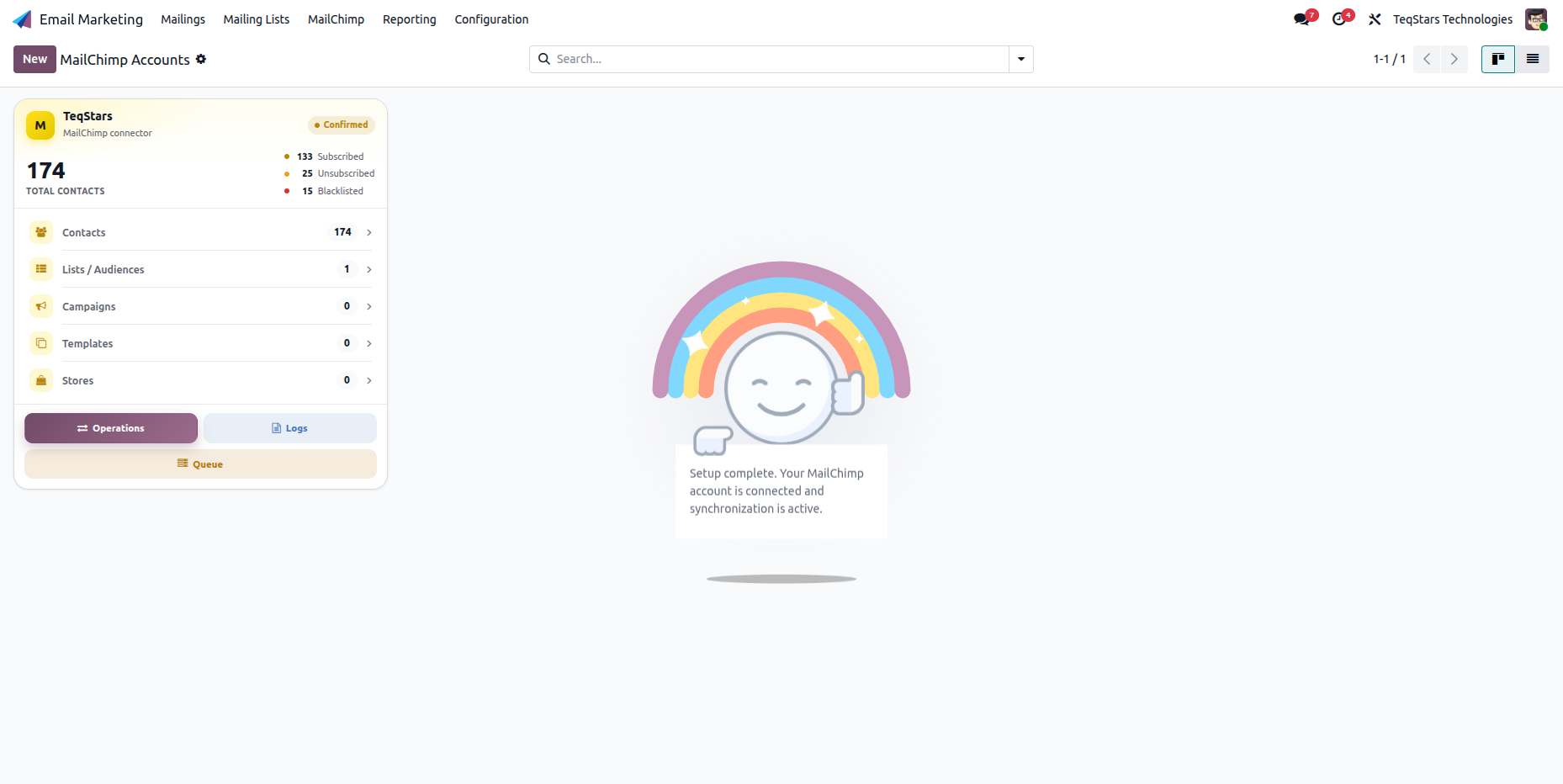
Task: Open the Reporting menu
Action: (x=410, y=19)
